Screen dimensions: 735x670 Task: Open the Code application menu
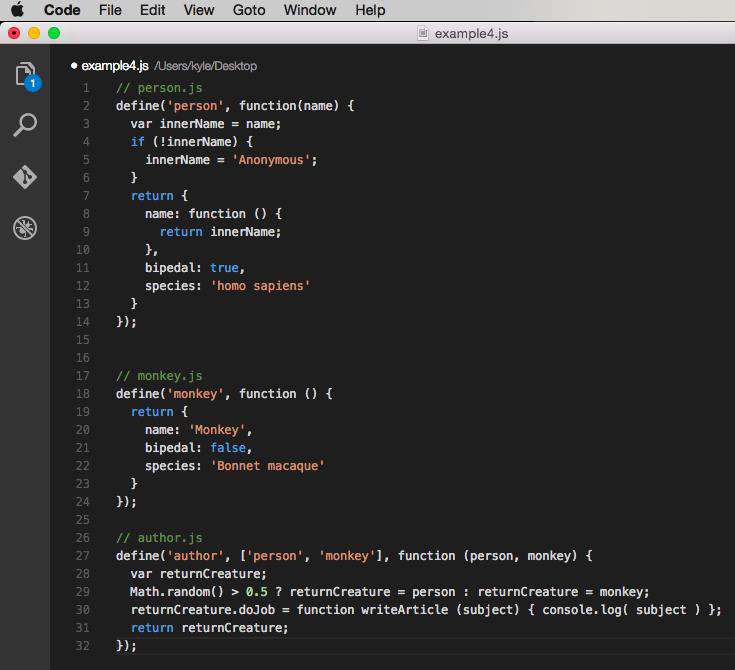[x=62, y=10]
